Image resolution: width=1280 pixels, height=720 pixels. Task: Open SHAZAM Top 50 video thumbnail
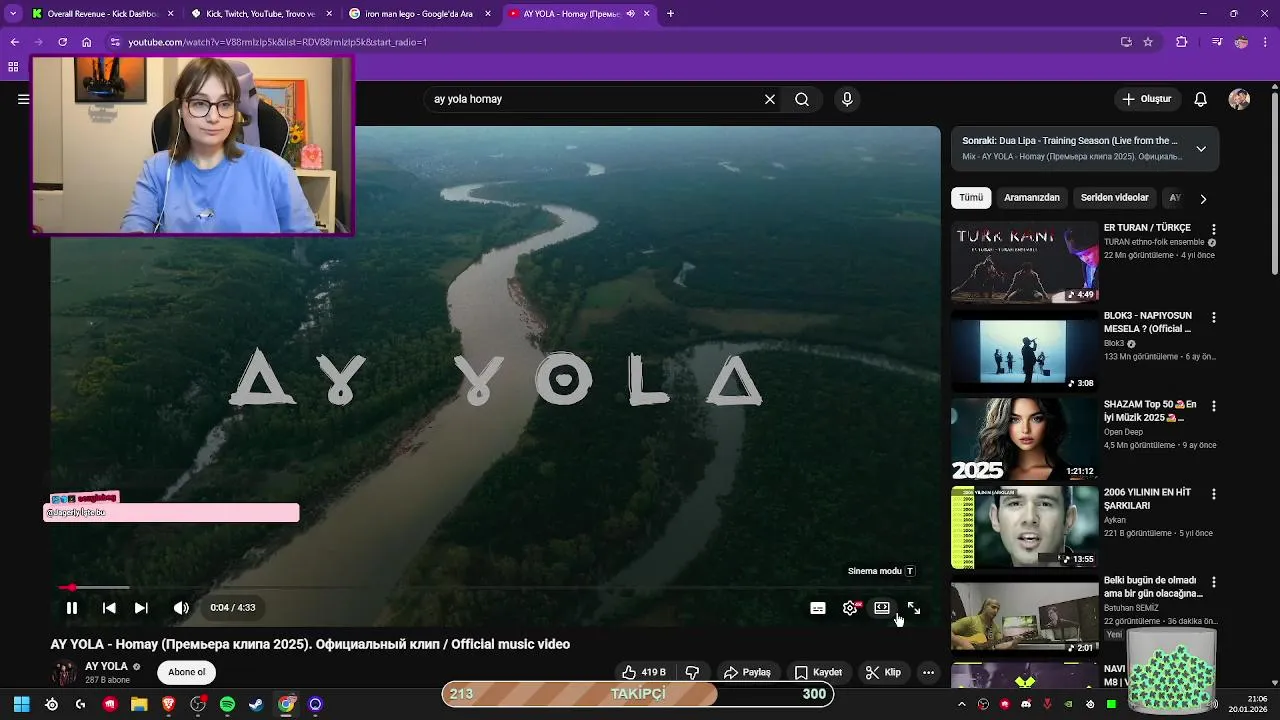(1025, 438)
